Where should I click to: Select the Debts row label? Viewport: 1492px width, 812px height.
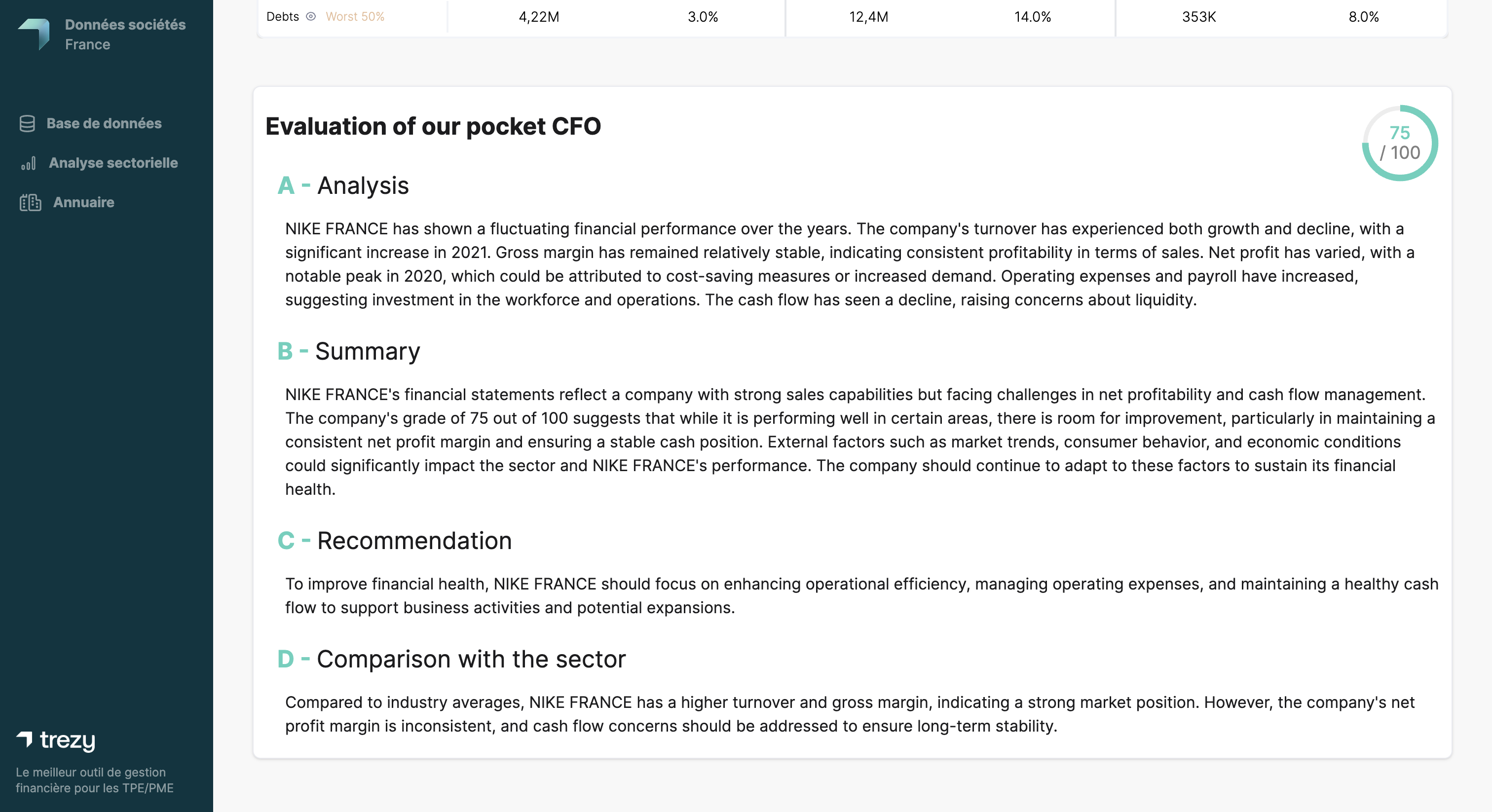[283, 17]
